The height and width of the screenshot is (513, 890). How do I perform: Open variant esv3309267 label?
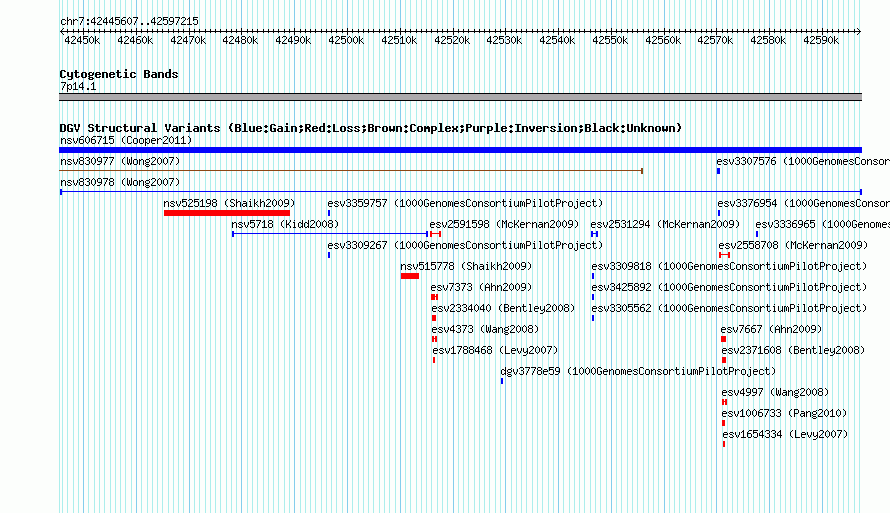(x=465, y=245)
